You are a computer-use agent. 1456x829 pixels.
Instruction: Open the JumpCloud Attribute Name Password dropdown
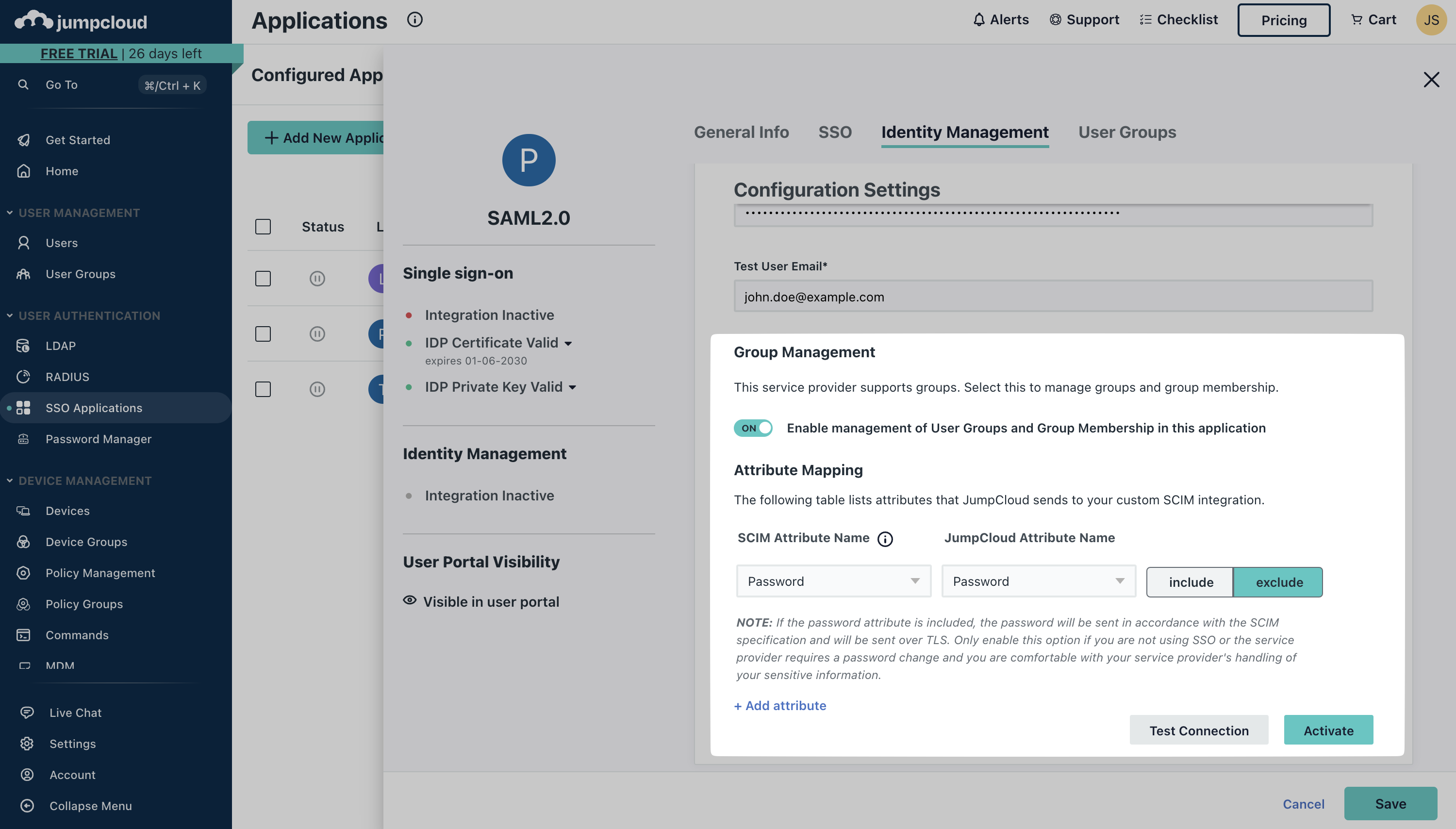point(1038,581)
